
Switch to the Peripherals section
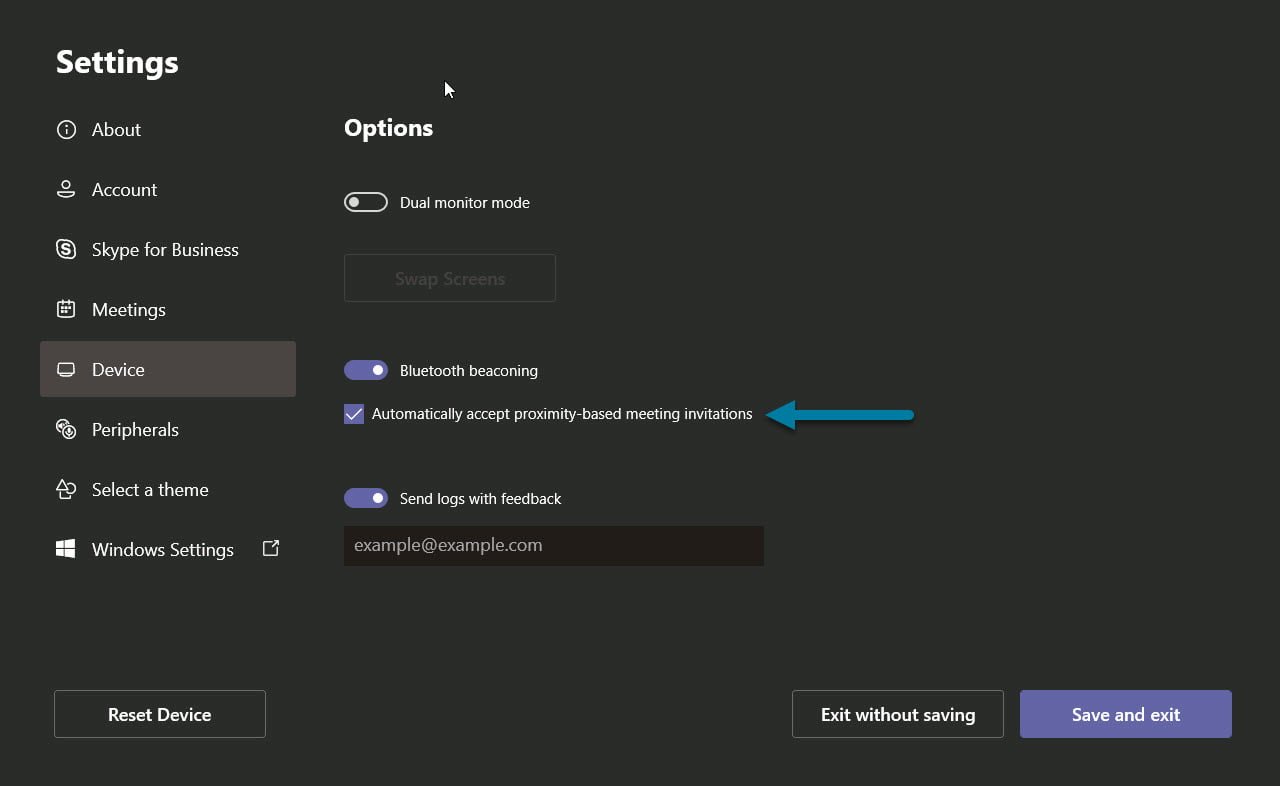pyautogui.click(x=134, y=429)
